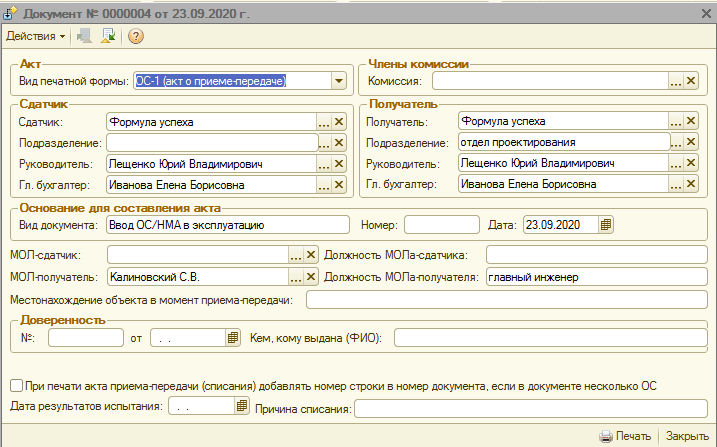Click the Закрыть button

click(x=687, y=437)
